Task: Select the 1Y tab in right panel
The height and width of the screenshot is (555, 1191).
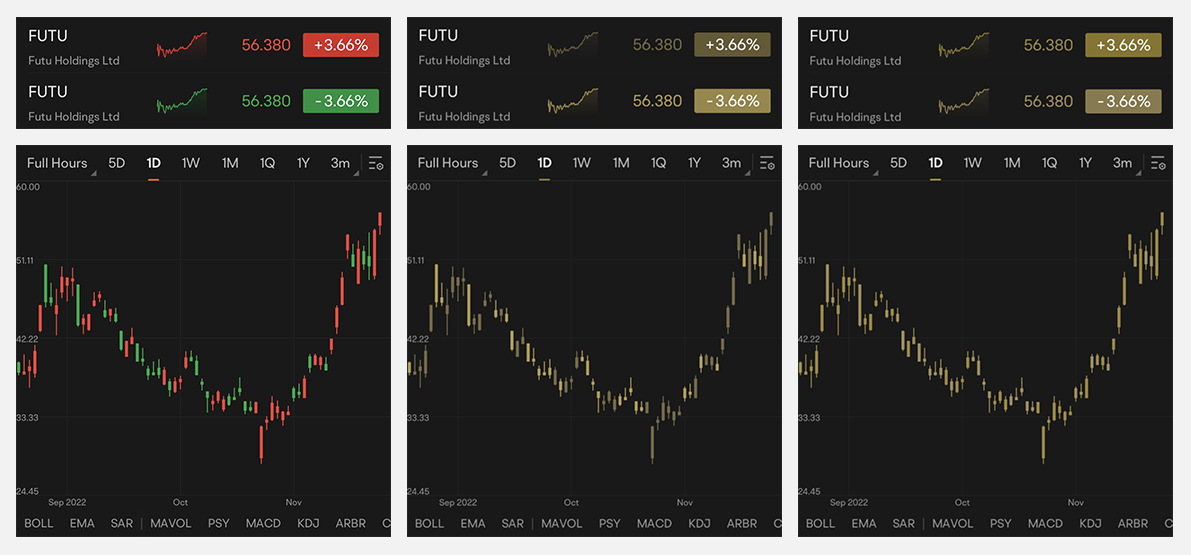Action: tap(1085, 163)
